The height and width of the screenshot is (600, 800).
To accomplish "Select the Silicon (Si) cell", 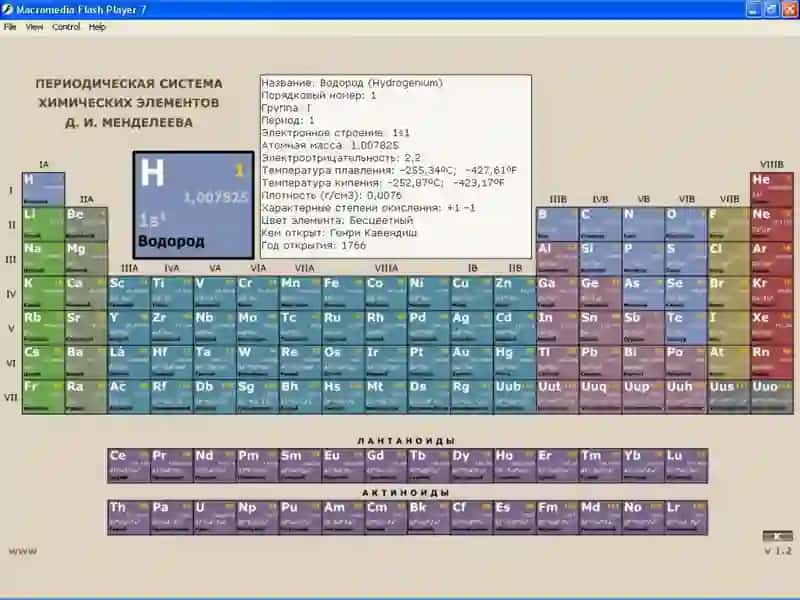I will point(601,259).
